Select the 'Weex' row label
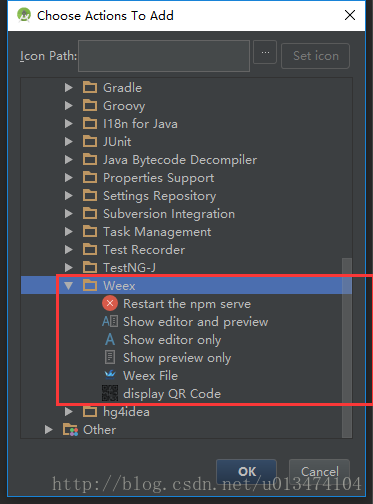This screenshot has height=504, width=373. 119,286
